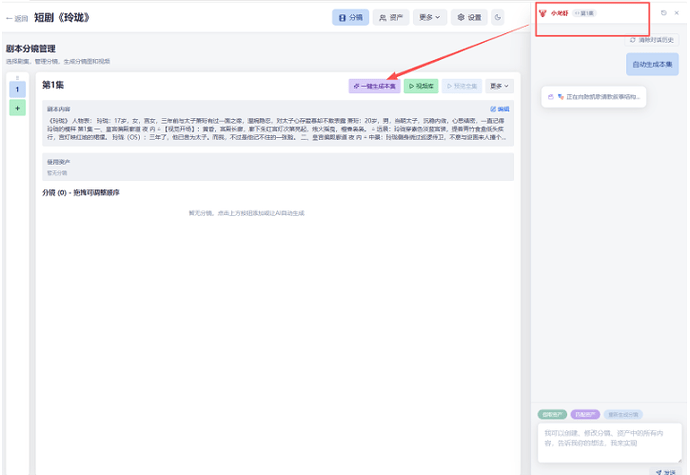Expand the 更多 dropdown in top bar
The height and width of the screenshot is (475, 690).
(x=430, y=17)
